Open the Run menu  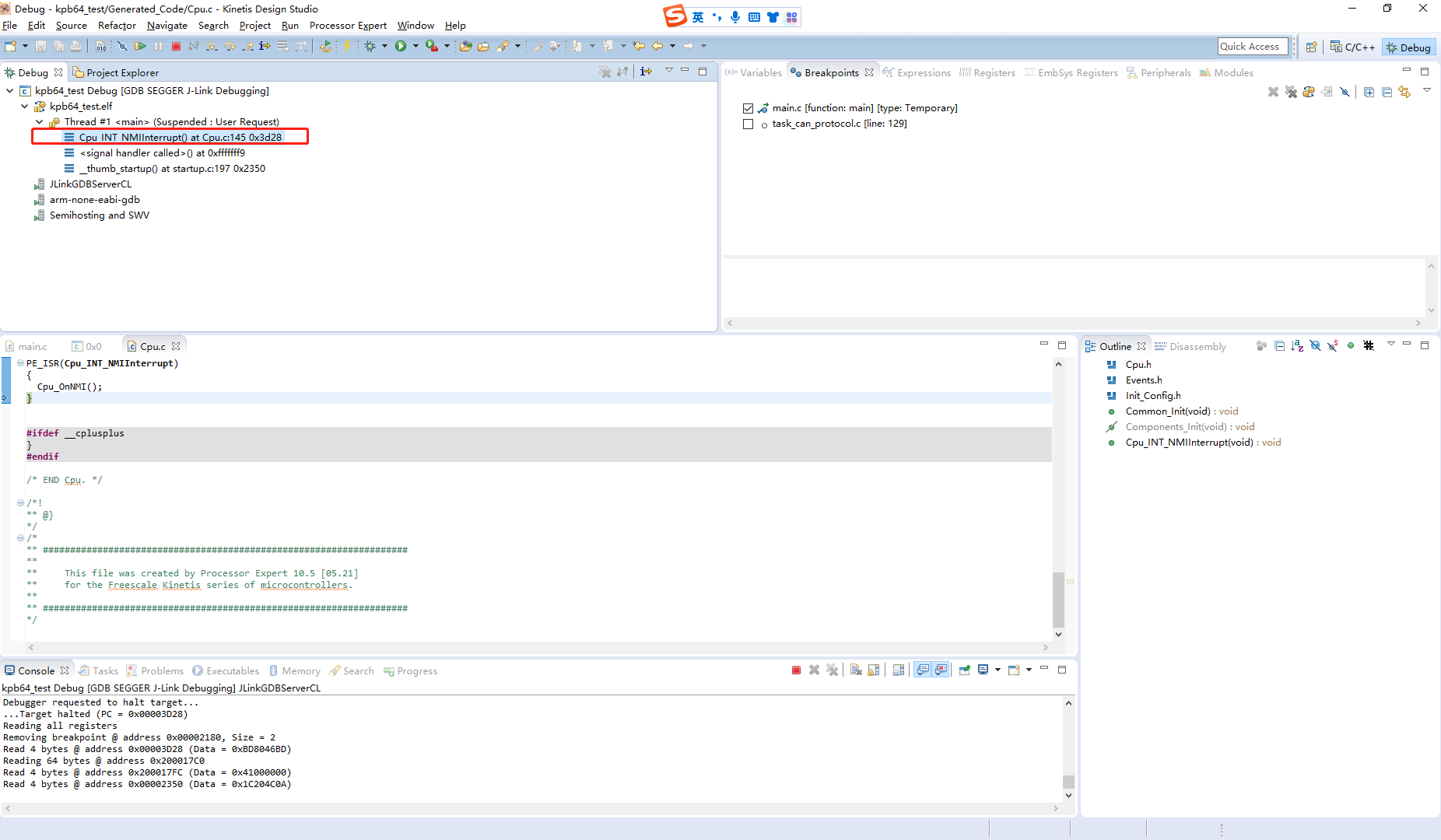coord(290,26)
